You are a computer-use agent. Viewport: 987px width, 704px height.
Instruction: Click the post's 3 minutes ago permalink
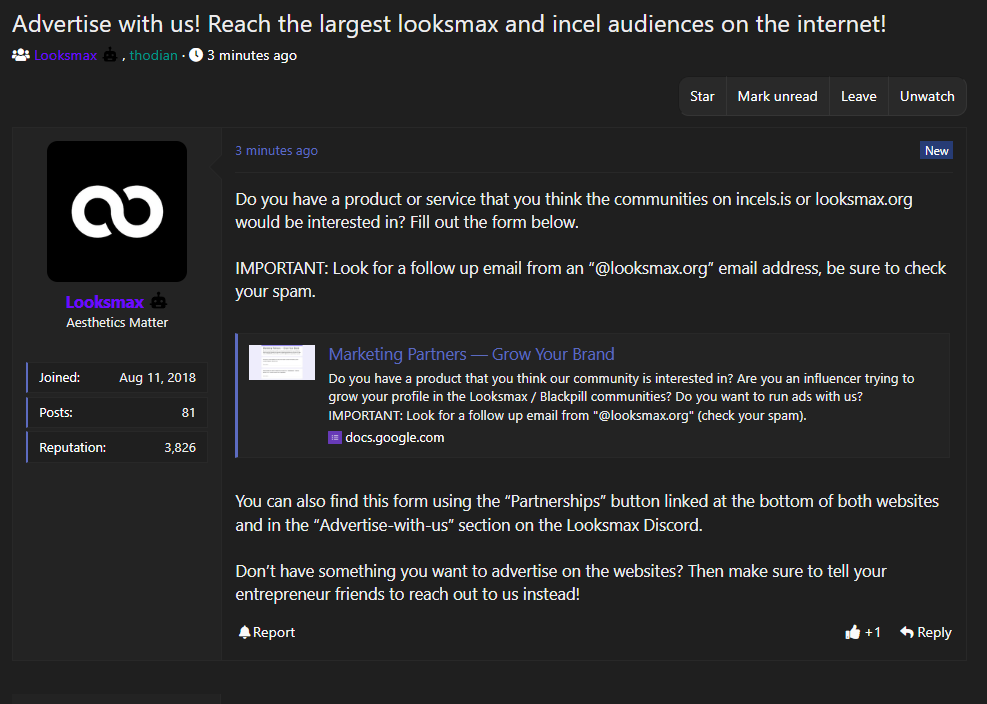pyautogui.click(x=276, y=150)
